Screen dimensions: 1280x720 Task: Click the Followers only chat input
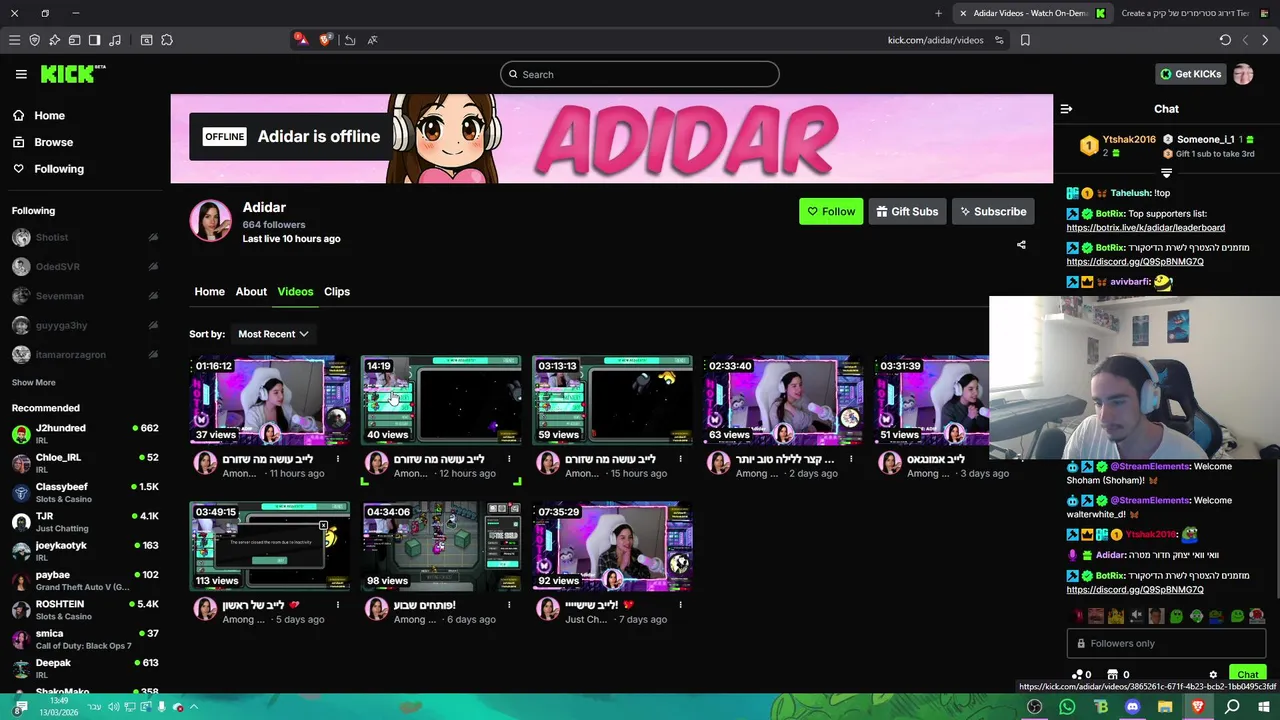tap(1166, 643)
